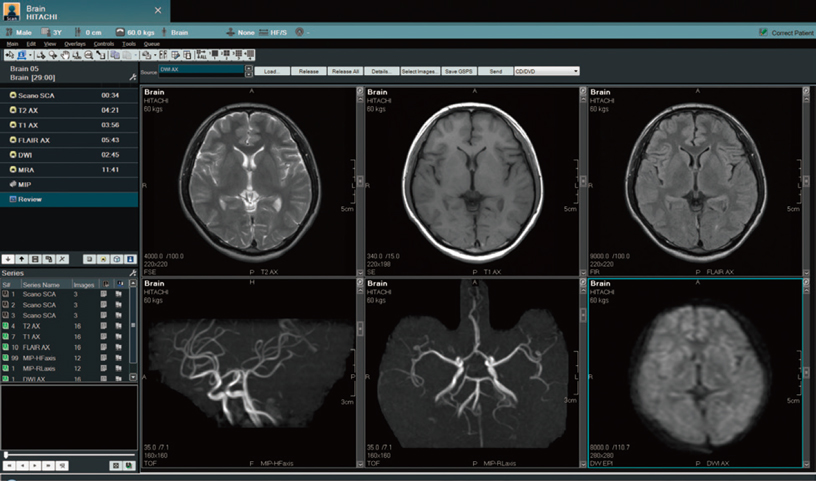The width and height of the screenshot is (816, 481).
Task: Toggle status box for FLAIR AX series row
Action: pyautogui.click(x=6, y=346)
